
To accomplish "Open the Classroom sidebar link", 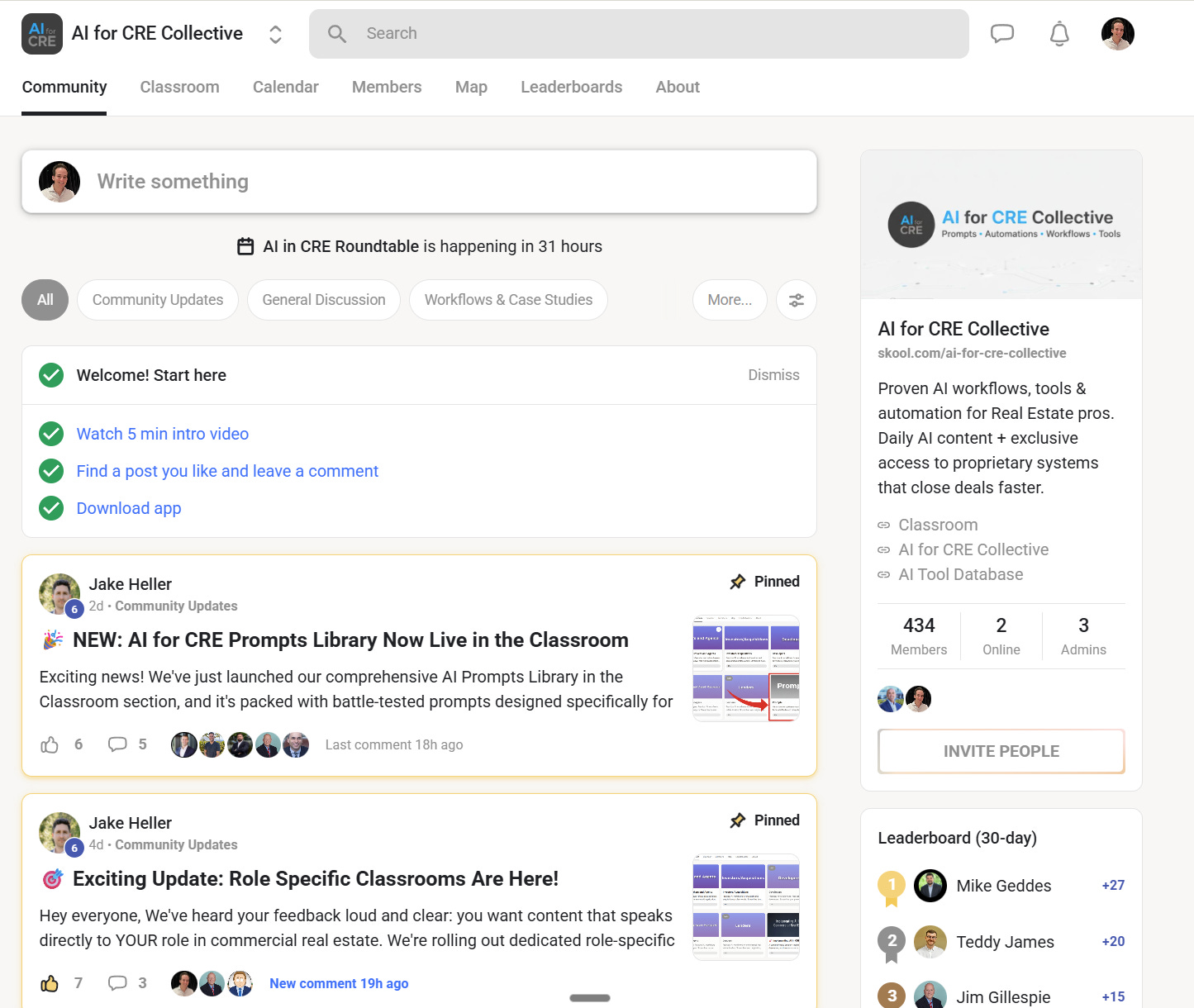I will [x=938, y=525].
